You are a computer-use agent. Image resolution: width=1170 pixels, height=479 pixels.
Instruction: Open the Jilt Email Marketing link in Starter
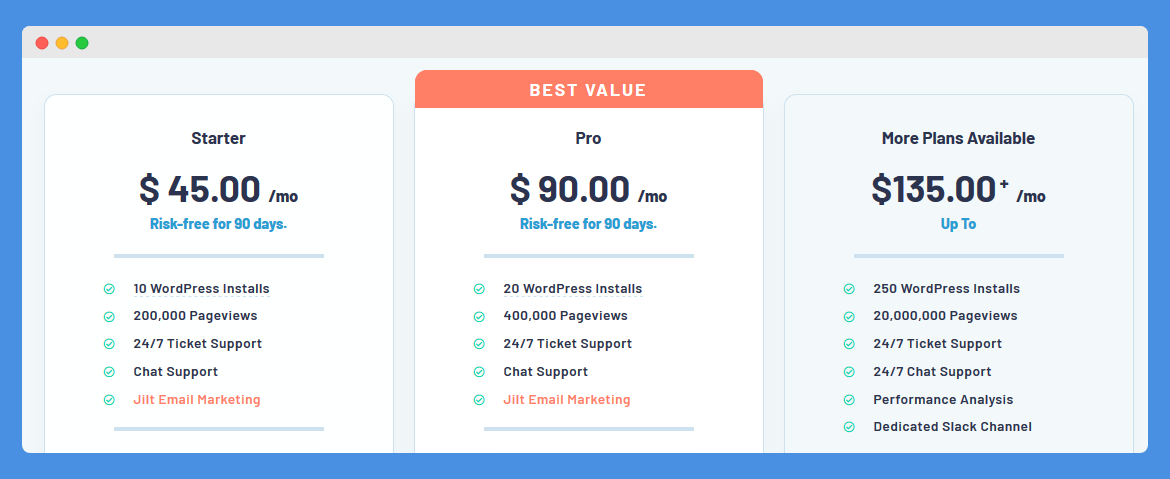point(197,400)
